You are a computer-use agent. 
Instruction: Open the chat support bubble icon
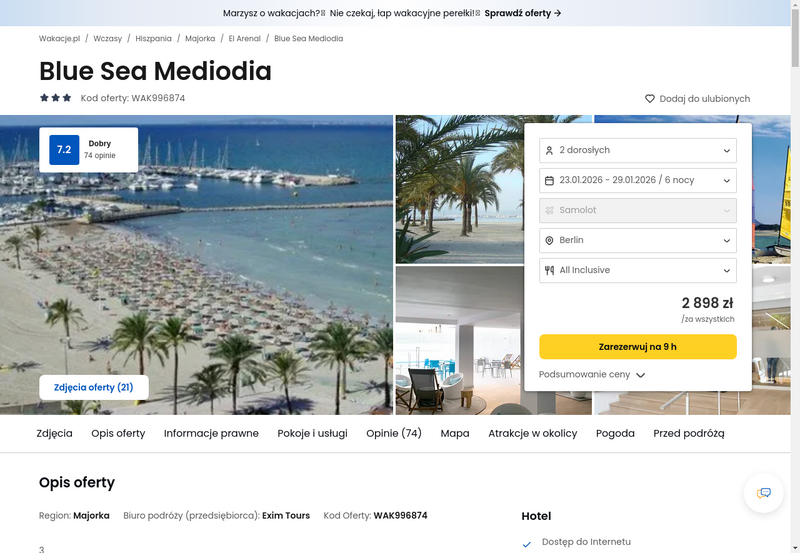(x=764, y=493)
